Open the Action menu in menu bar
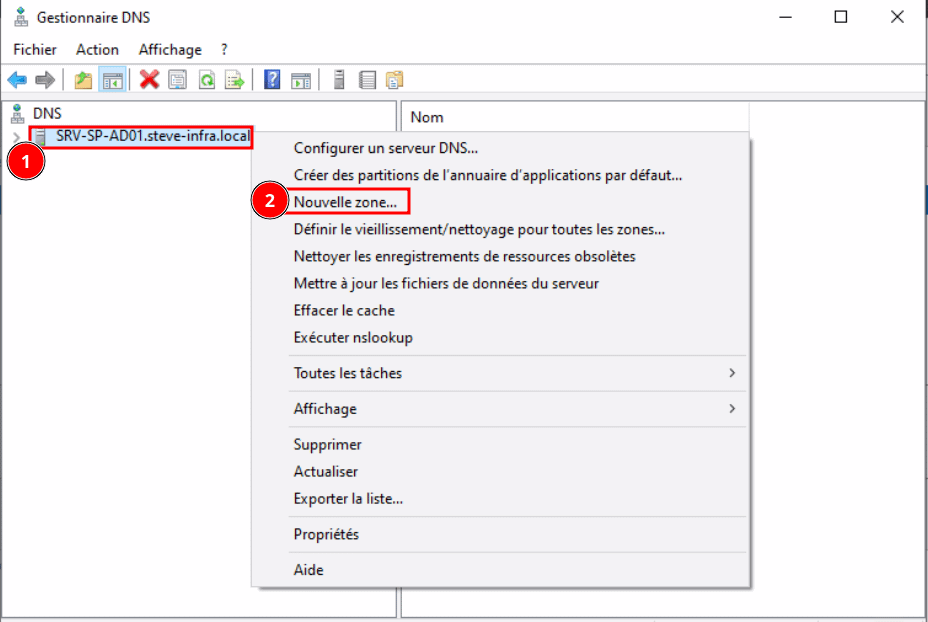 pos(97,49)
